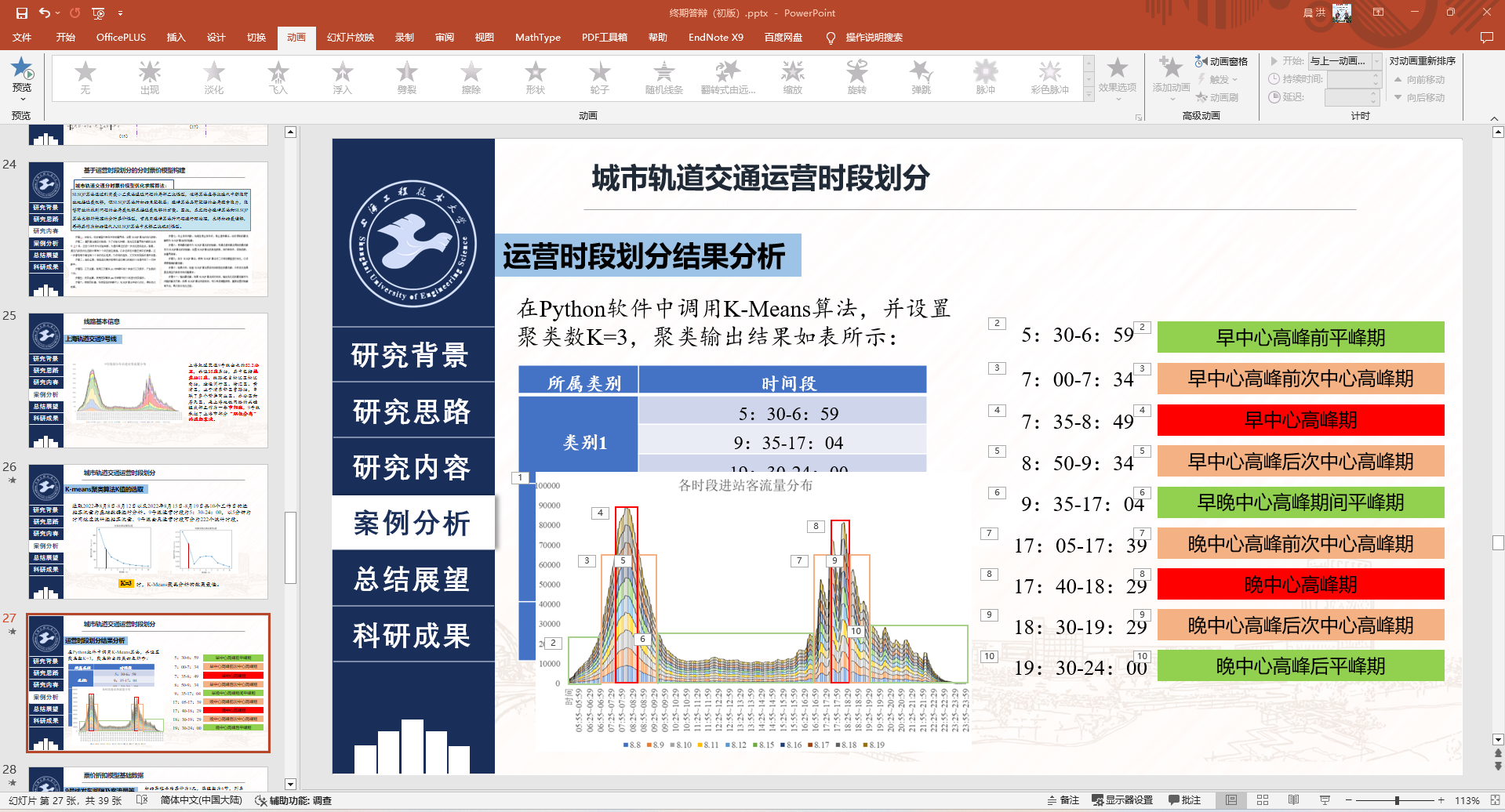Switch to Normal view button
This screenshot has width=1505, height=812.
pos(1231,800)
